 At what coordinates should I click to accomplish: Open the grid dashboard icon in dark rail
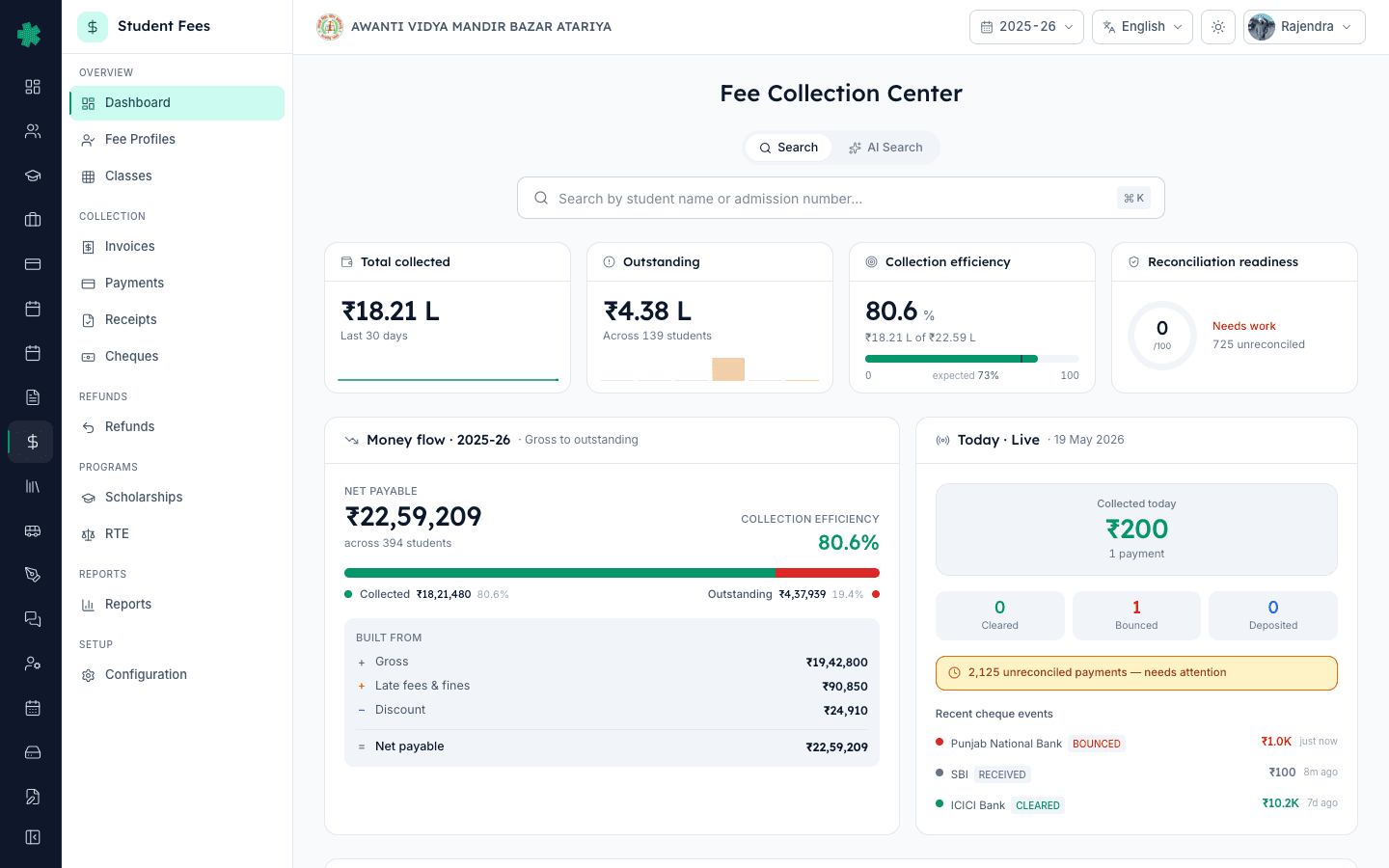click(x=33, y=87)
